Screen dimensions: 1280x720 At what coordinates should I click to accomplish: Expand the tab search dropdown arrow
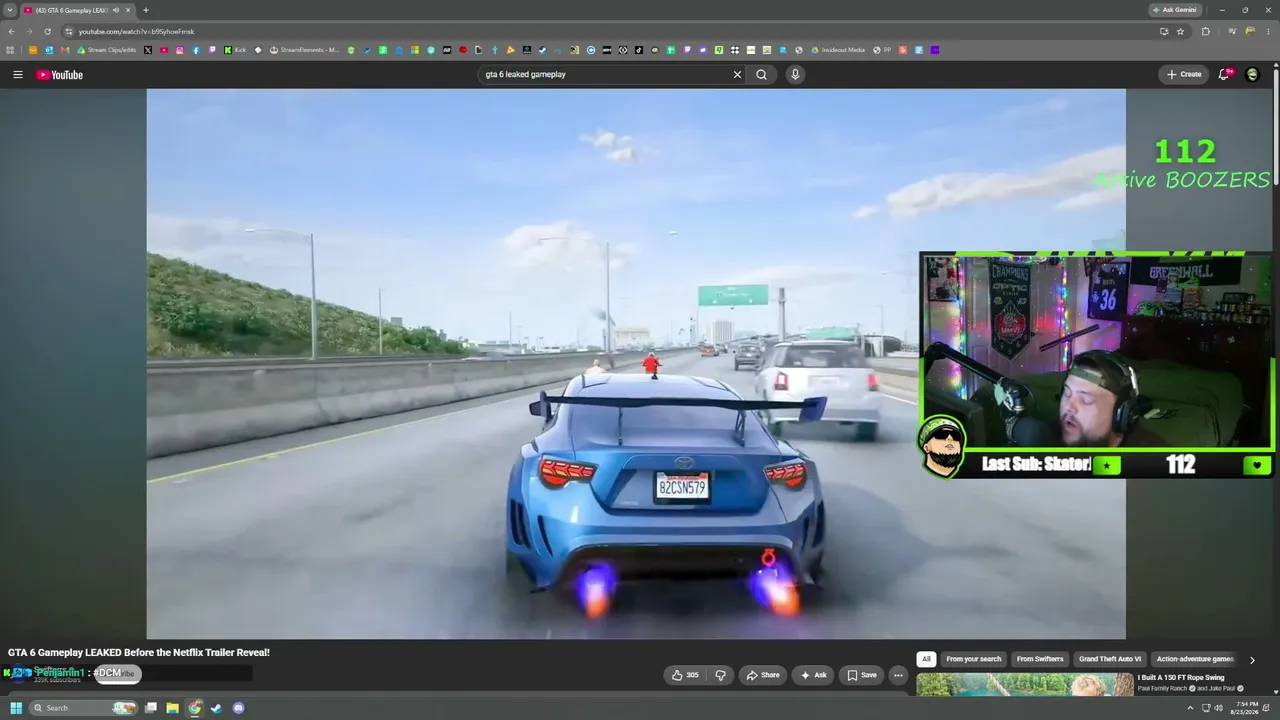coord(10,10)
